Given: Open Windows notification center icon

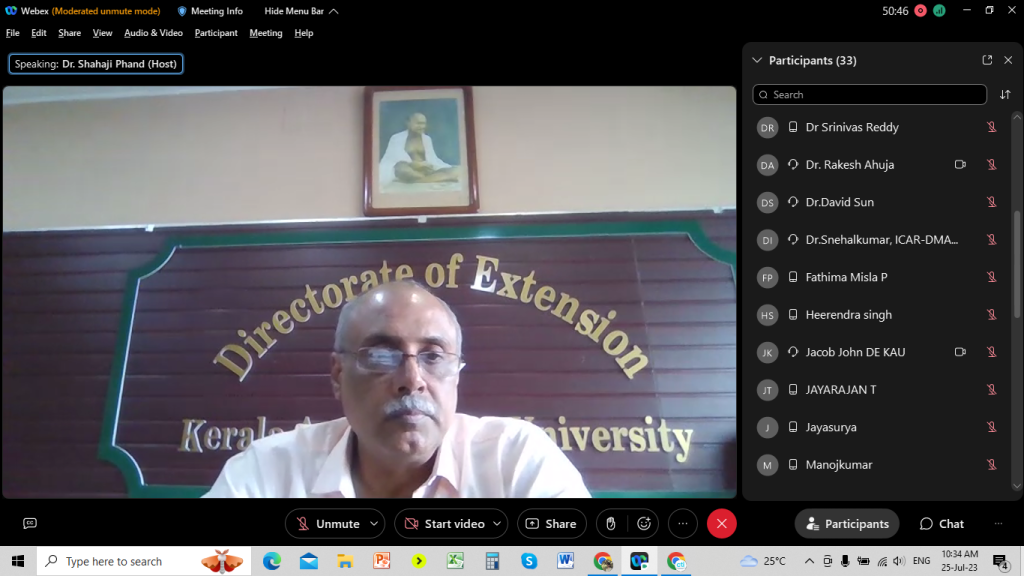Looking at the screenshot, I should point(1000,561).
